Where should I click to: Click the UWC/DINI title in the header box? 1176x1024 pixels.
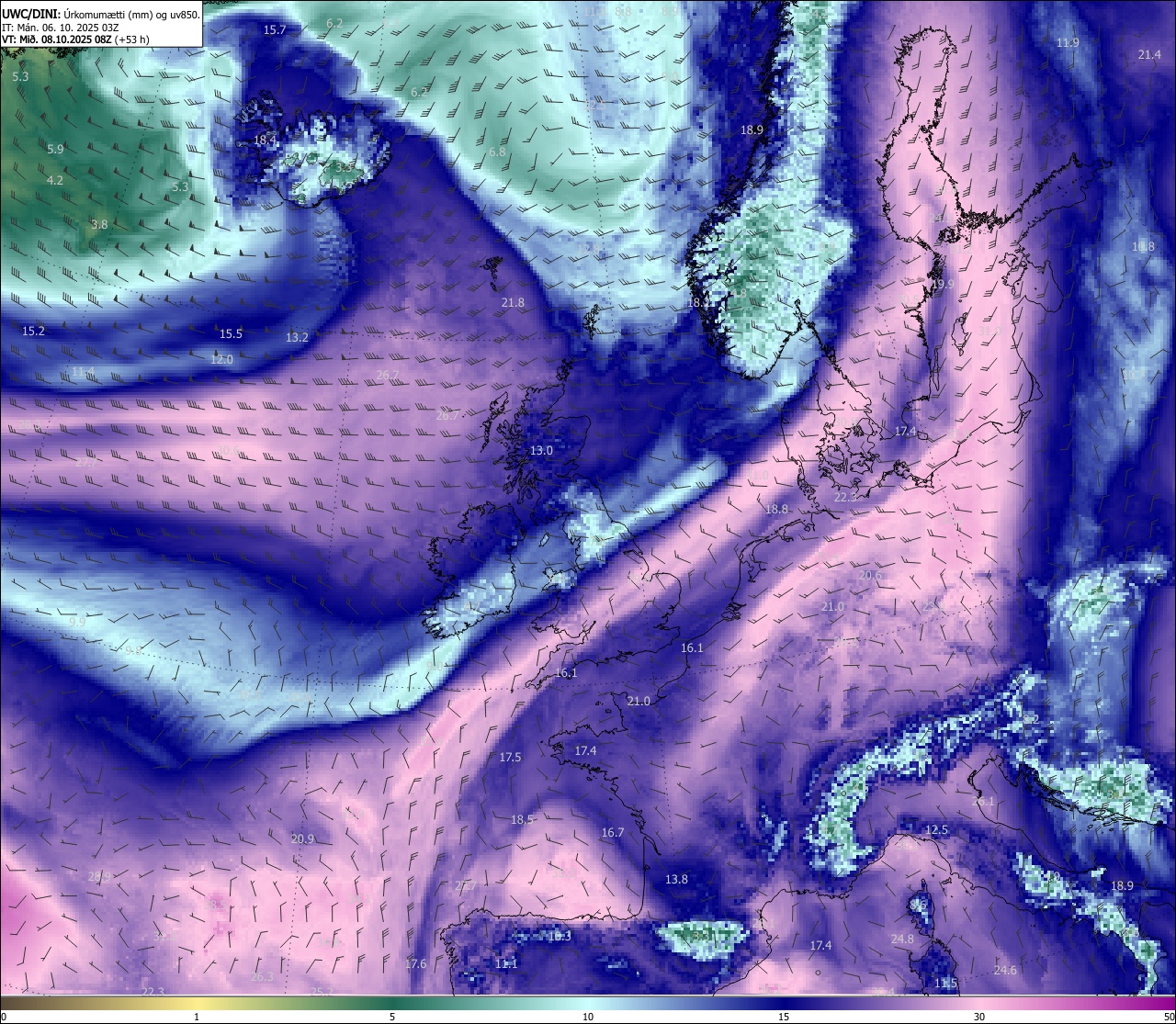click(x=32, y=15)
